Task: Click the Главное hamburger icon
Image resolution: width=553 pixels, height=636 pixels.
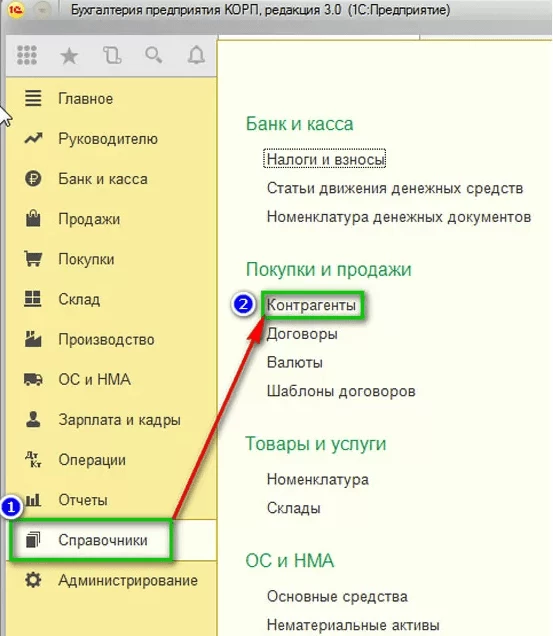Action: click(x=33, y=98)
